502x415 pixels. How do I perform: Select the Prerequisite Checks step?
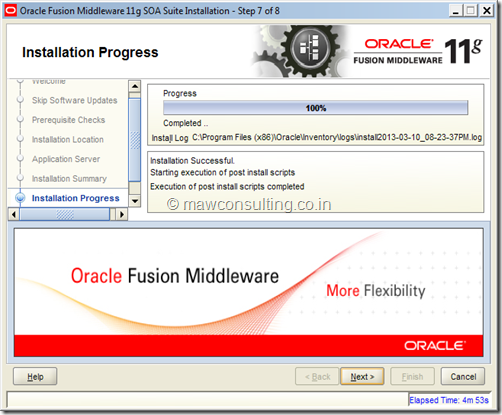68,120
